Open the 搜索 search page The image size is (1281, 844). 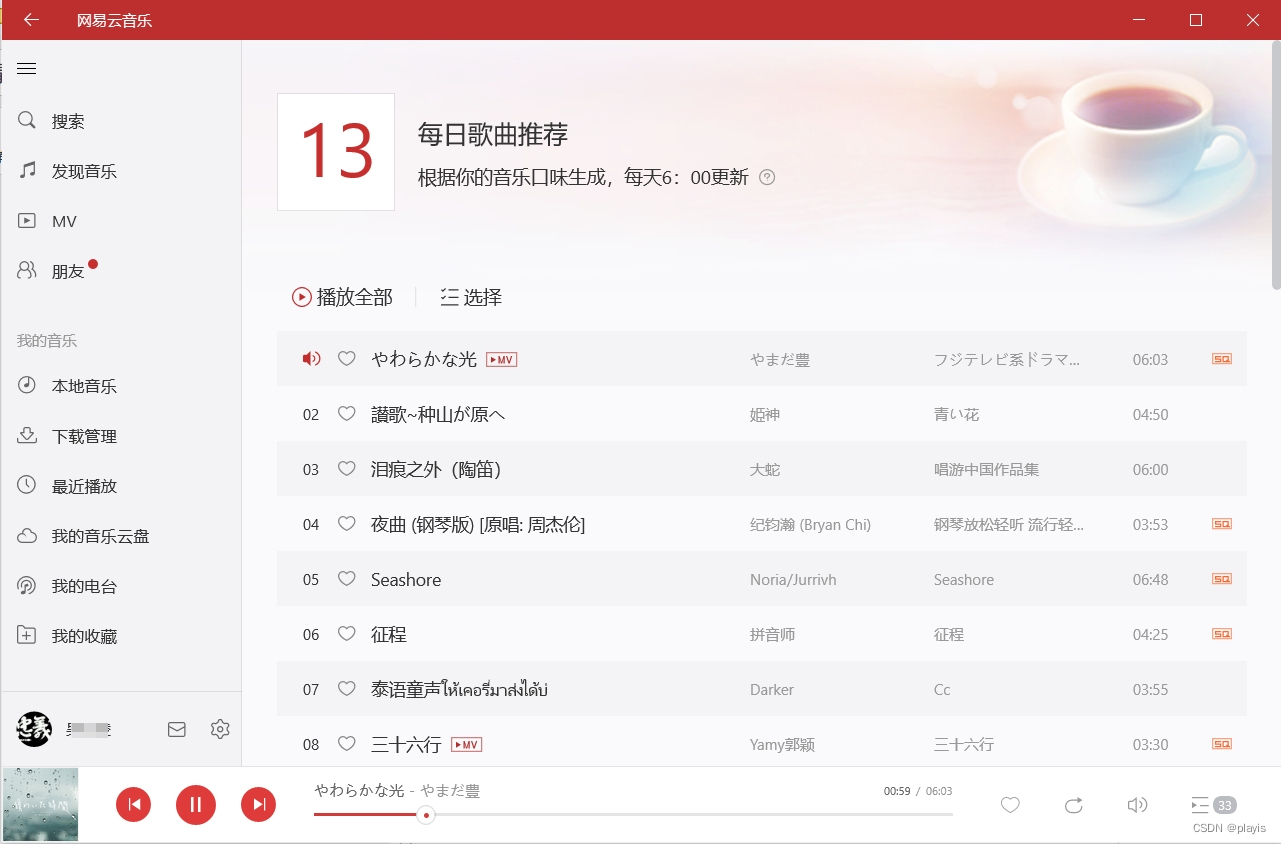120,121
